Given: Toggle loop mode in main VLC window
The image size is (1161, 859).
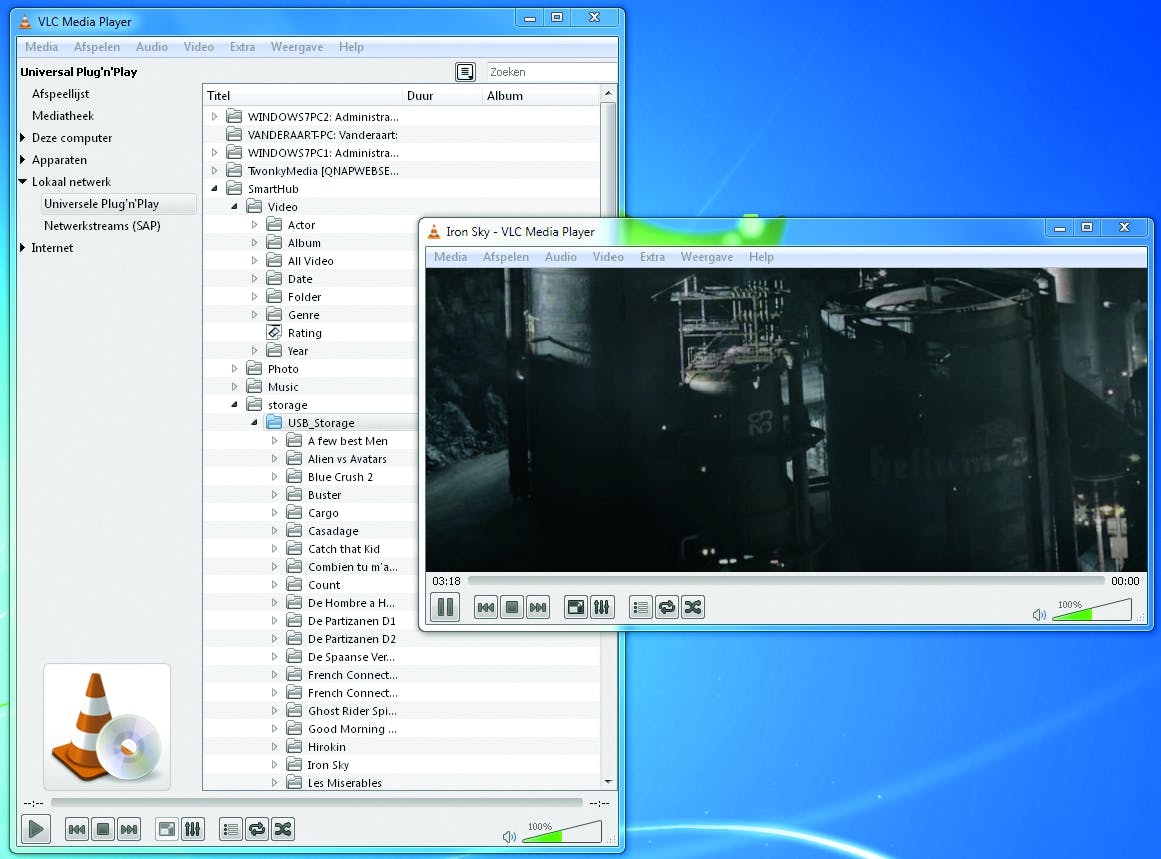Looking at the screenshot, I should click(257, 829).
